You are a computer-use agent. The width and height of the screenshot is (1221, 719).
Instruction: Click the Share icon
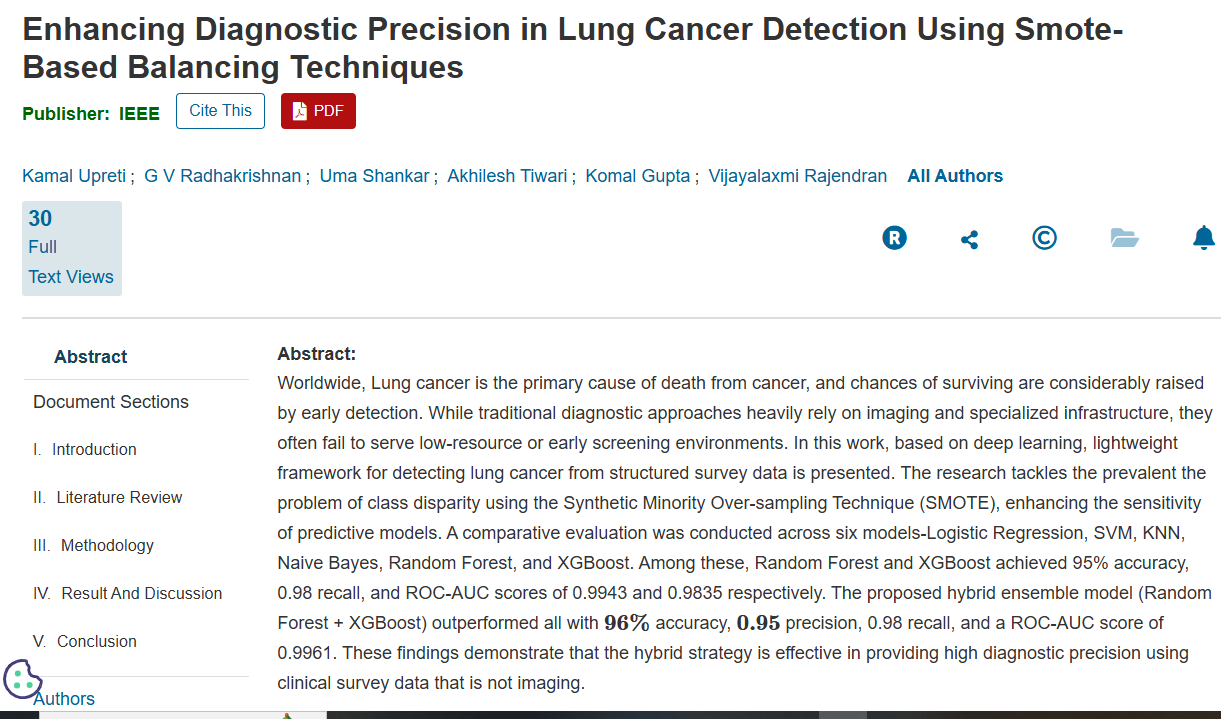(x=969, y=239)
